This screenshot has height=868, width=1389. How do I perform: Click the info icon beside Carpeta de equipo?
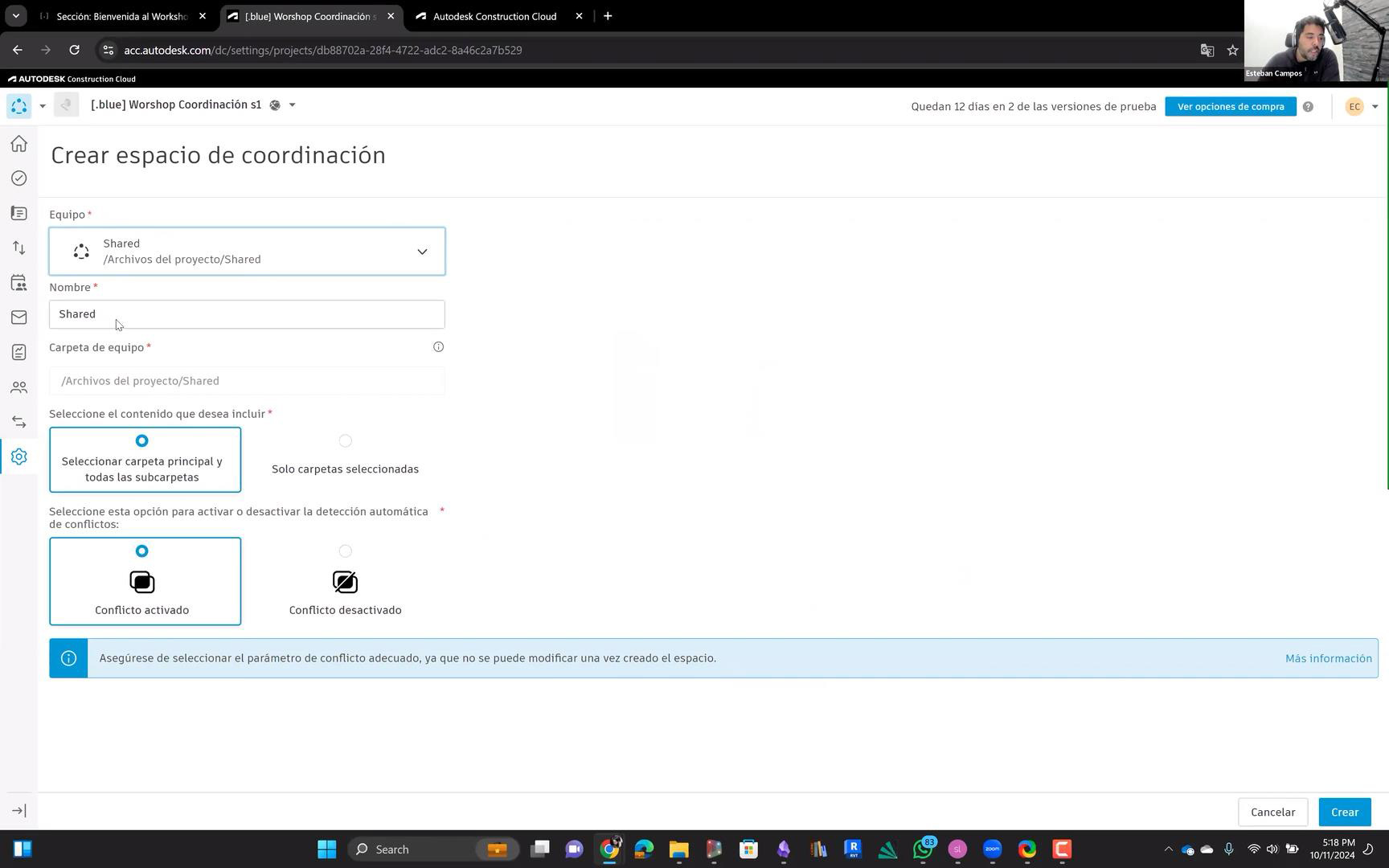[438, 347]
